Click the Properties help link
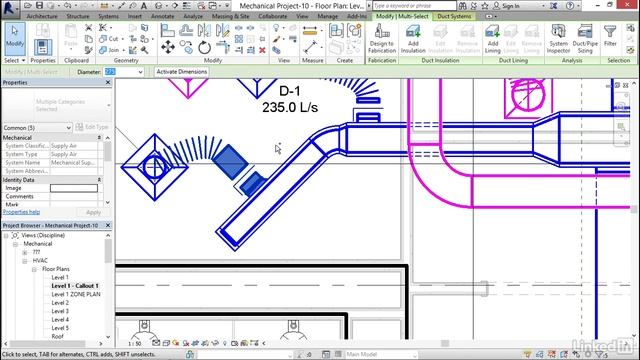Screen dimensions: 640x360 21,212
